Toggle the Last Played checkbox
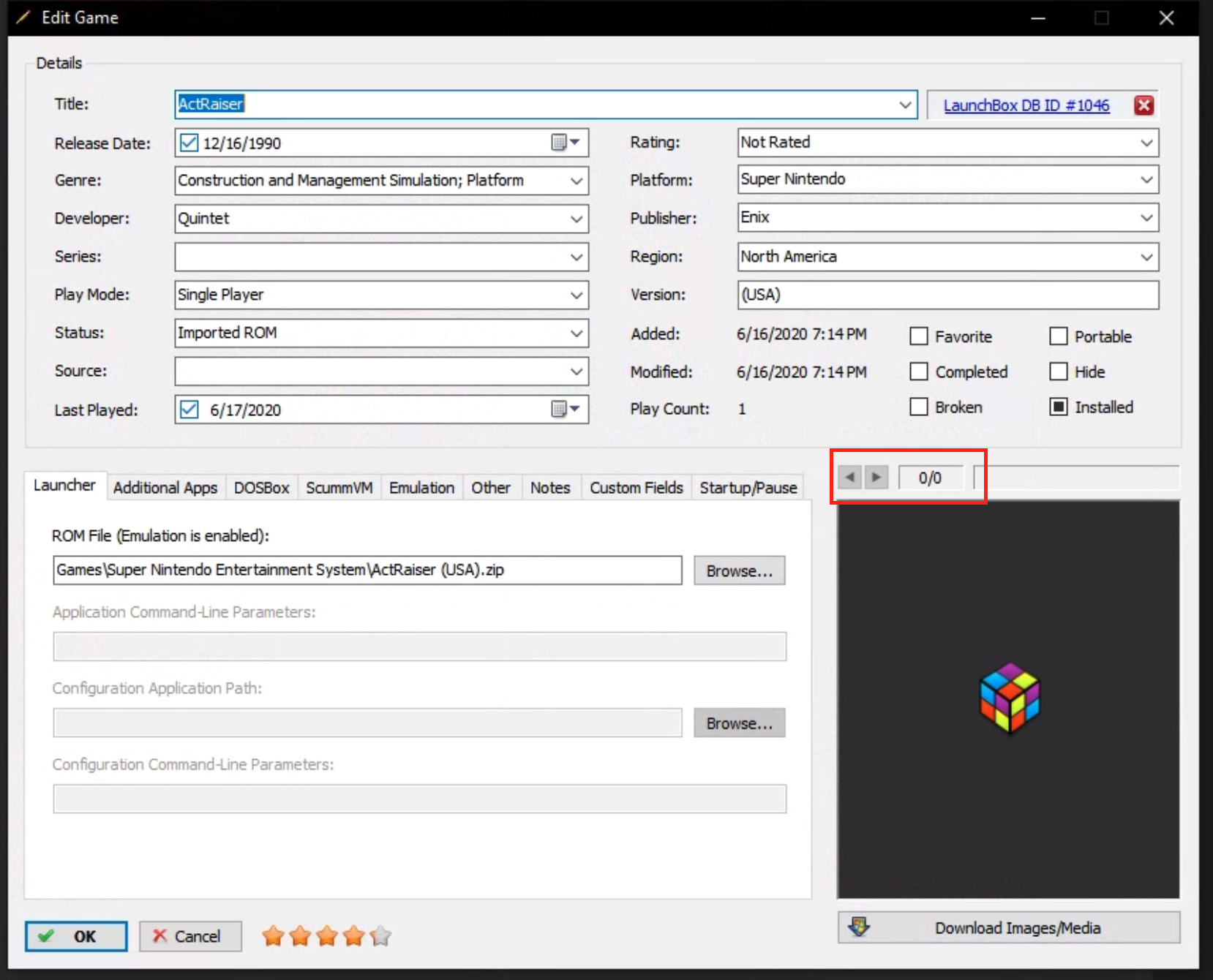The height and width of the screenshot is (980, 1213). (x=189, y=409)
